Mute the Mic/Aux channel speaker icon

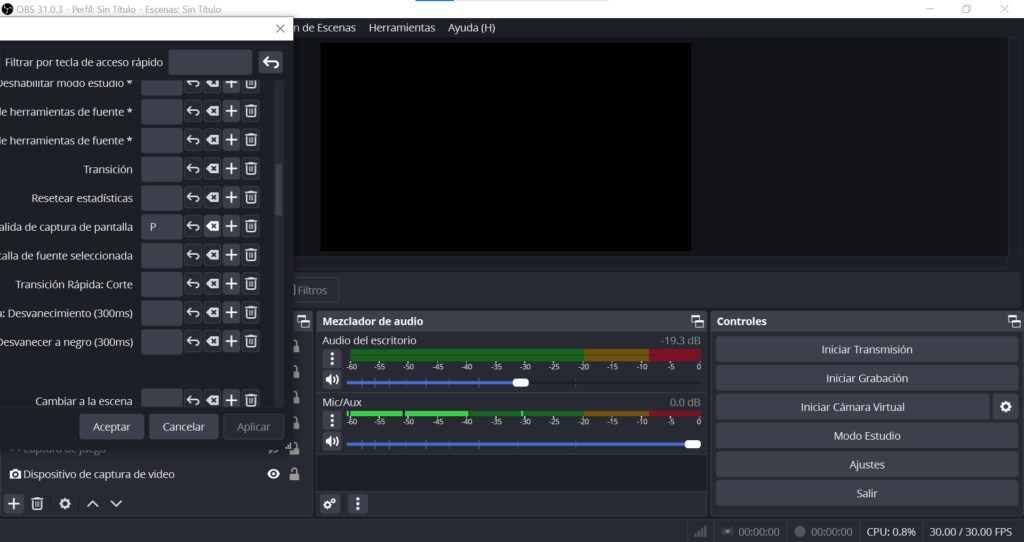tap(332, 442)
